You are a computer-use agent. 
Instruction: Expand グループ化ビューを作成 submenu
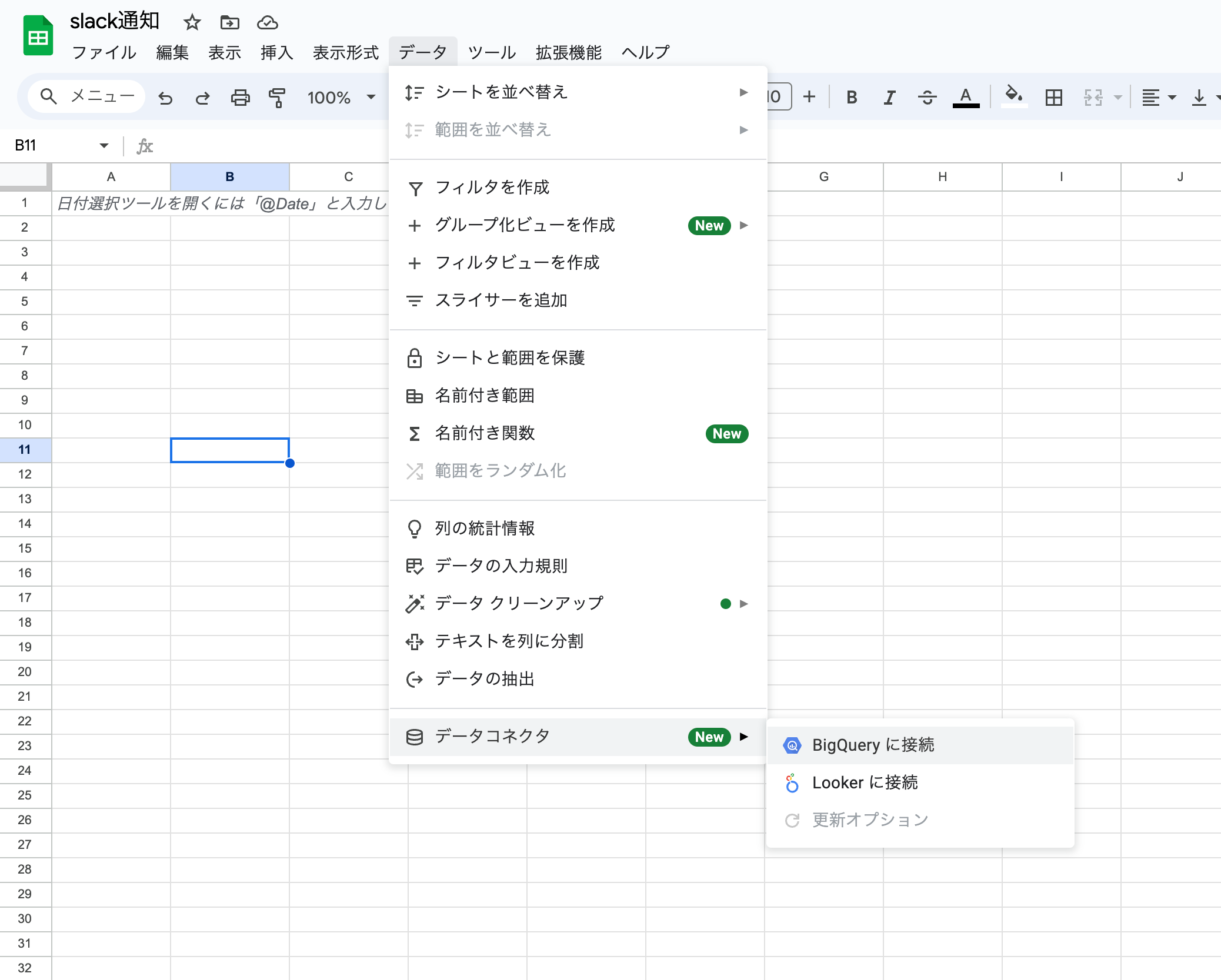point(578,225)
